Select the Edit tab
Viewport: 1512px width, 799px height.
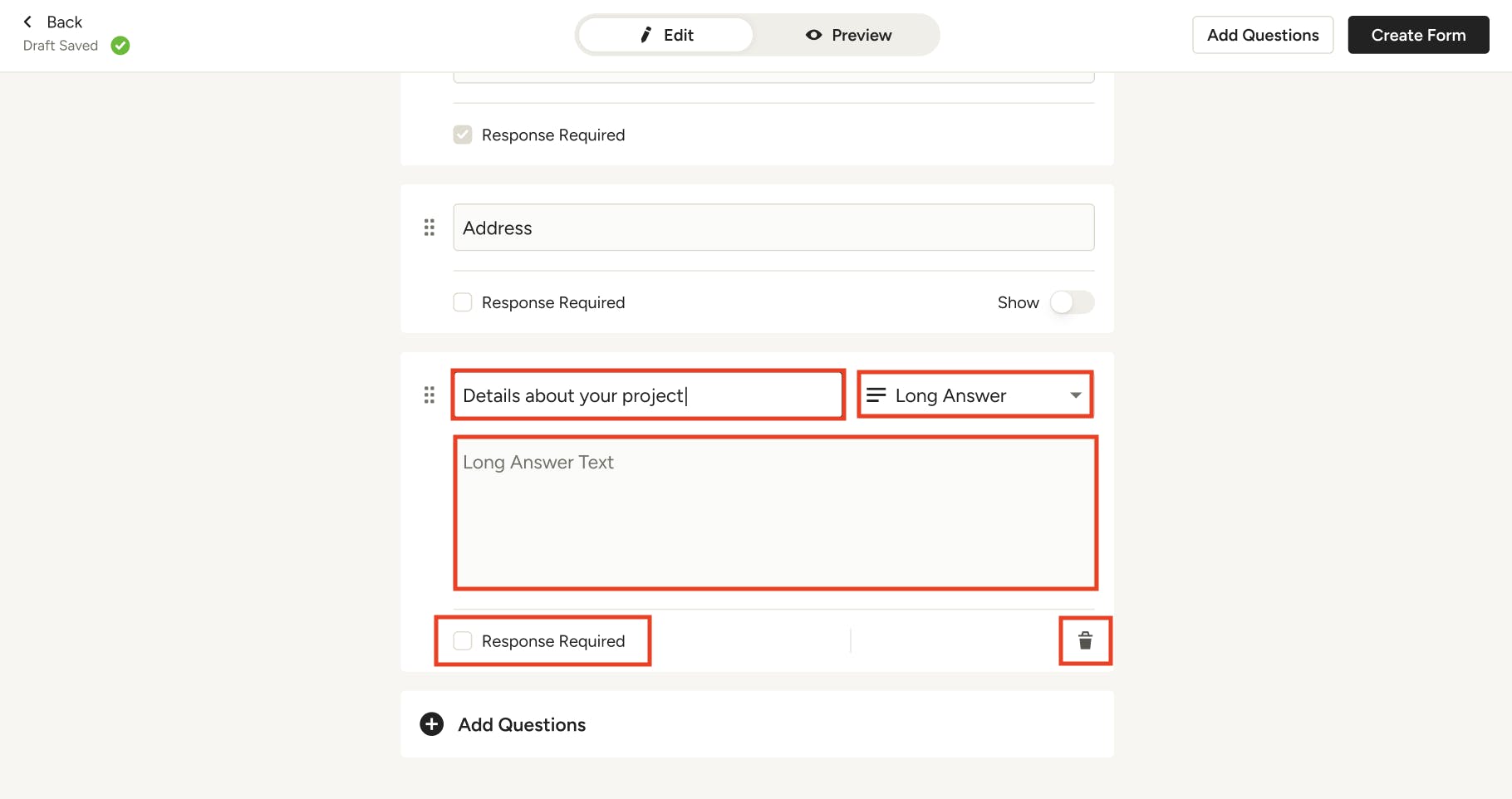666,35
